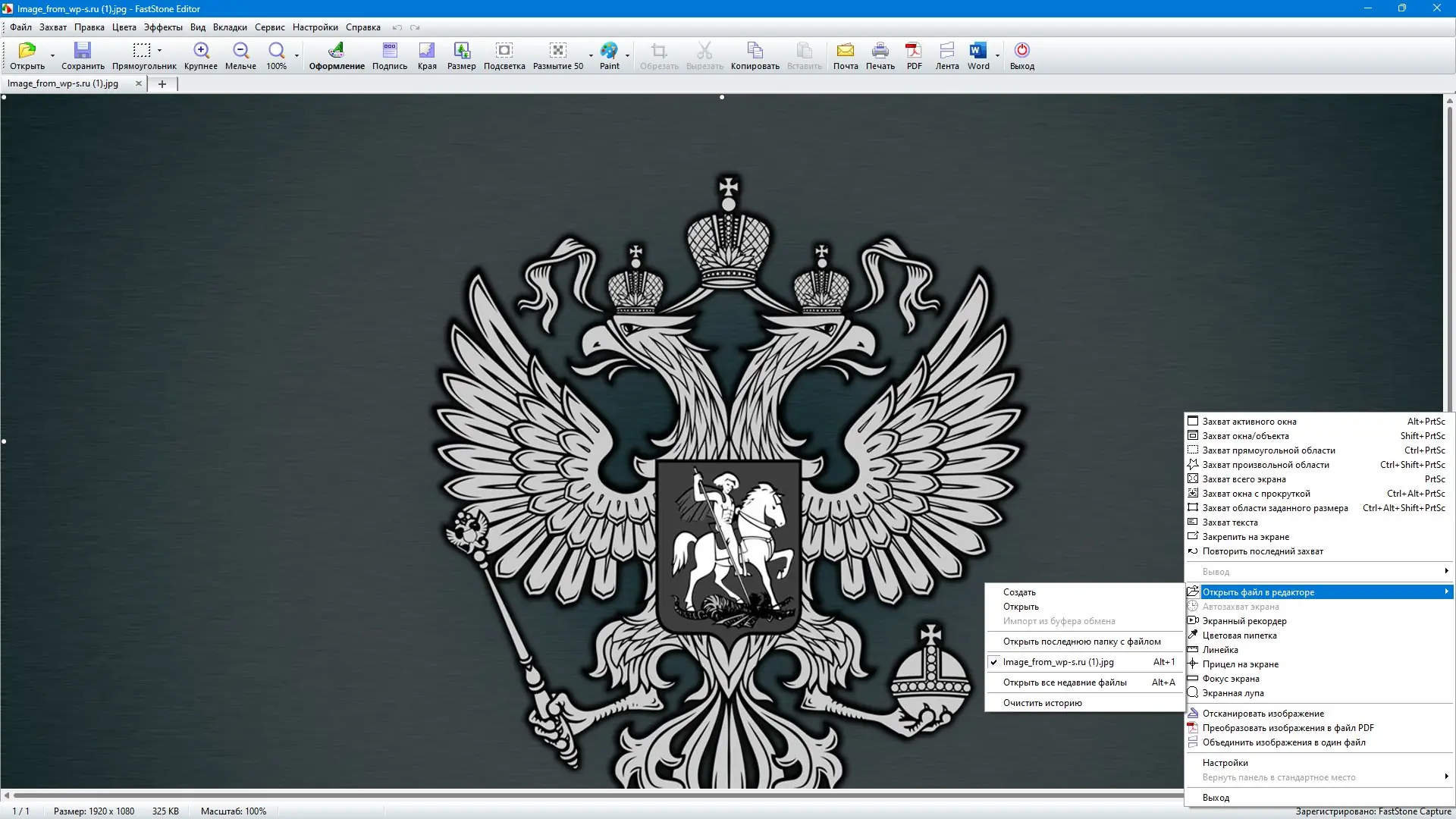The width and height of the screenshot is (1456, 819).
Task: Toggle checked Image_from_wp-s.ru (1).jpg recent file
Action: point(1058,662)
